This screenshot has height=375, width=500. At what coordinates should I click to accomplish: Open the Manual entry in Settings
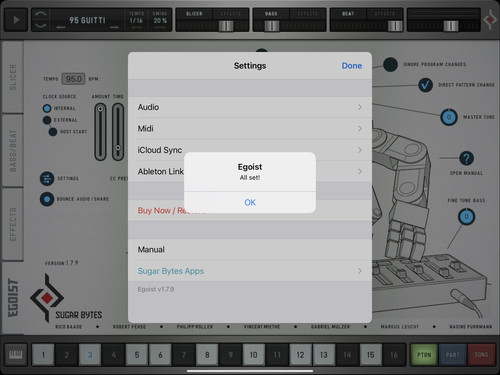pyautogui.click(x=250, y=249)
